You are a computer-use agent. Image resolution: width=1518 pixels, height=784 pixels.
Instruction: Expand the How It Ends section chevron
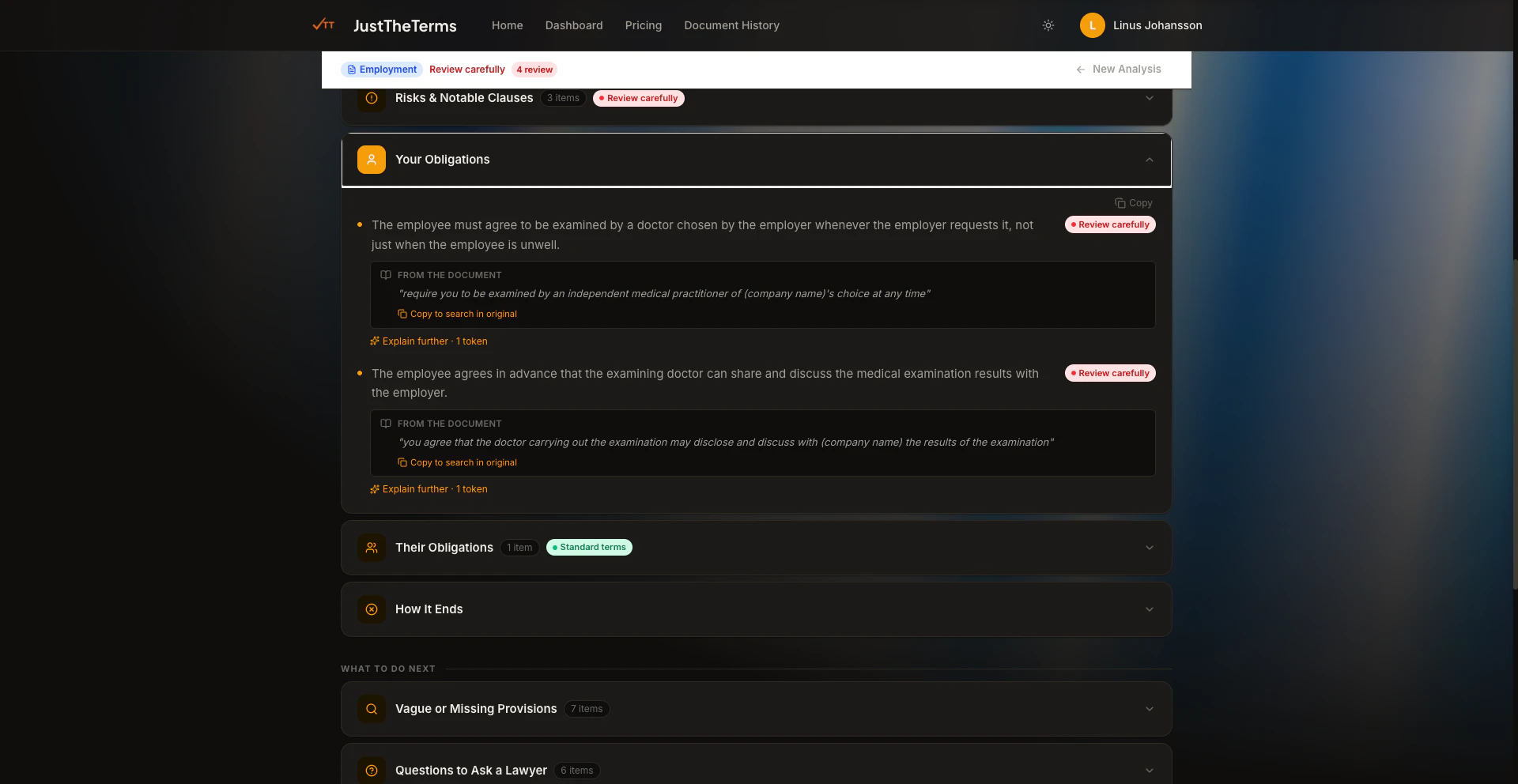coord(1150,609)
